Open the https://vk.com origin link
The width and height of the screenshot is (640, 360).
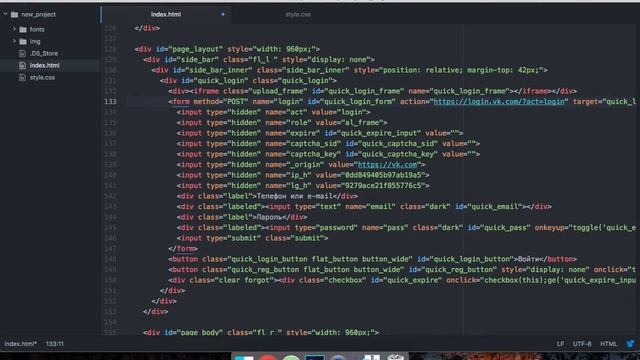387,164
